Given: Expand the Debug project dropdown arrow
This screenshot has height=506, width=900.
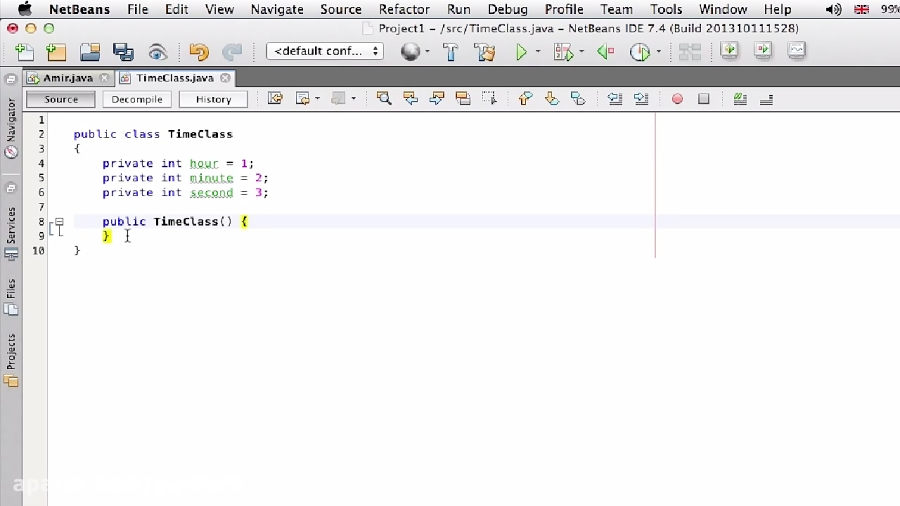Looking at the screenshot, I should click(581, 52).
